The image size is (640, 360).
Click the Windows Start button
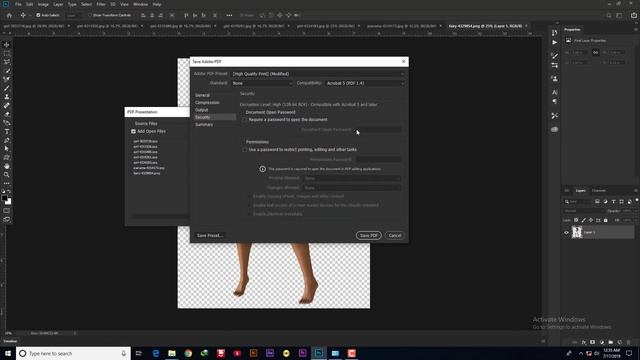pyautogui.click(x=7, y=353)
